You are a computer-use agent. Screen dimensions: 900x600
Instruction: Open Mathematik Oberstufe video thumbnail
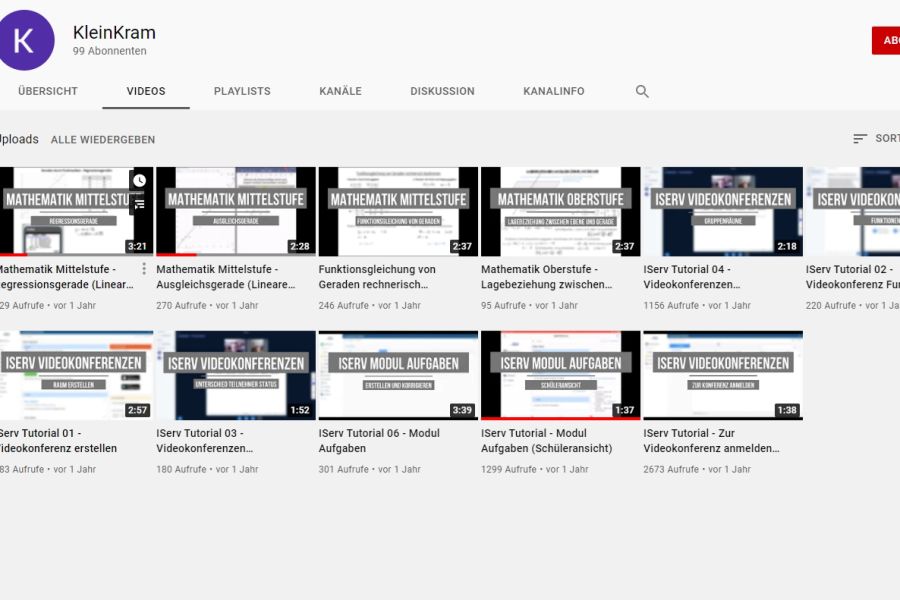pyautogui.click(x=561, y=211)
